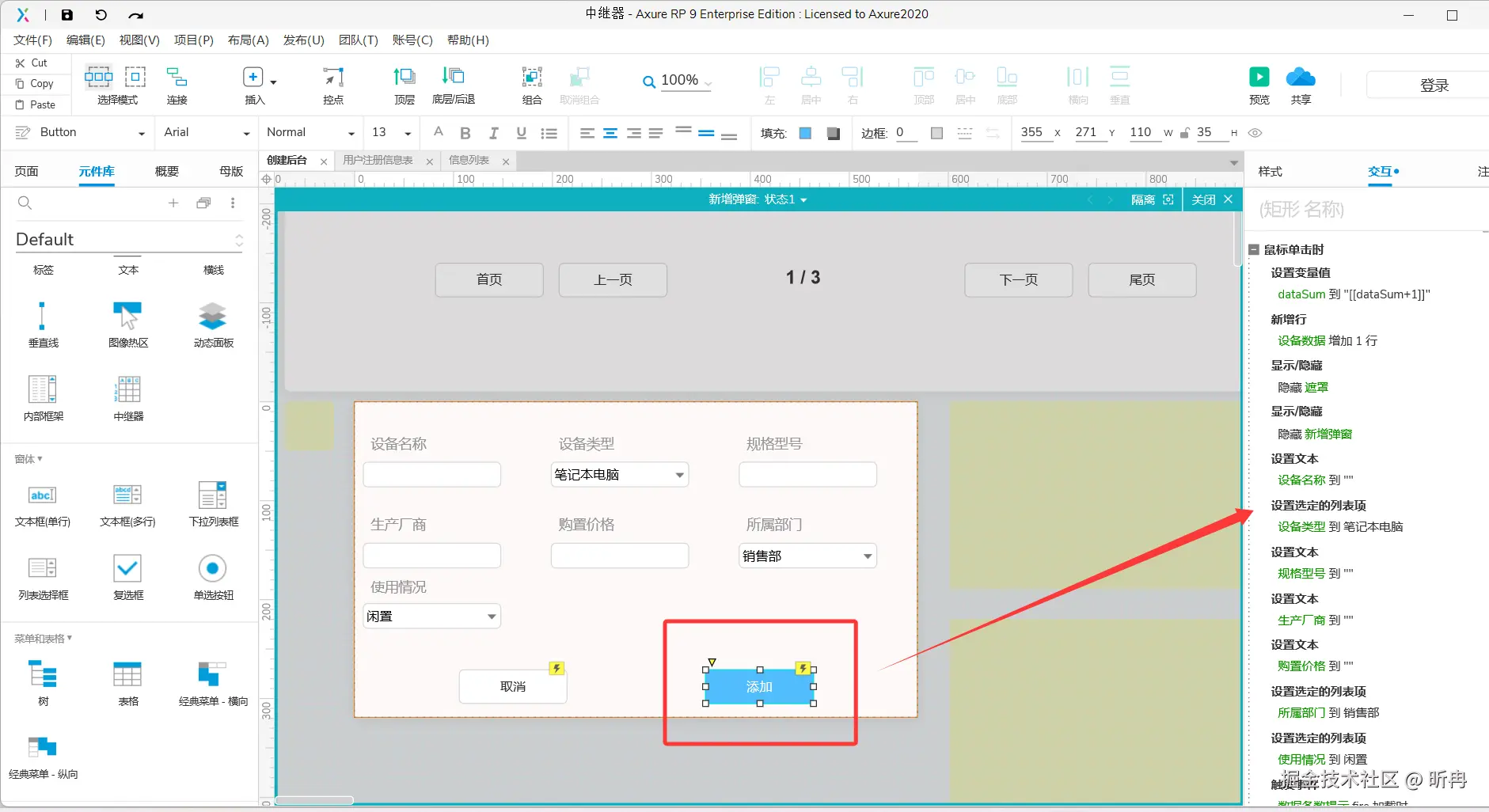
Task: Center text horizontally
Action: pyautogui.click(x=610, y=133)
